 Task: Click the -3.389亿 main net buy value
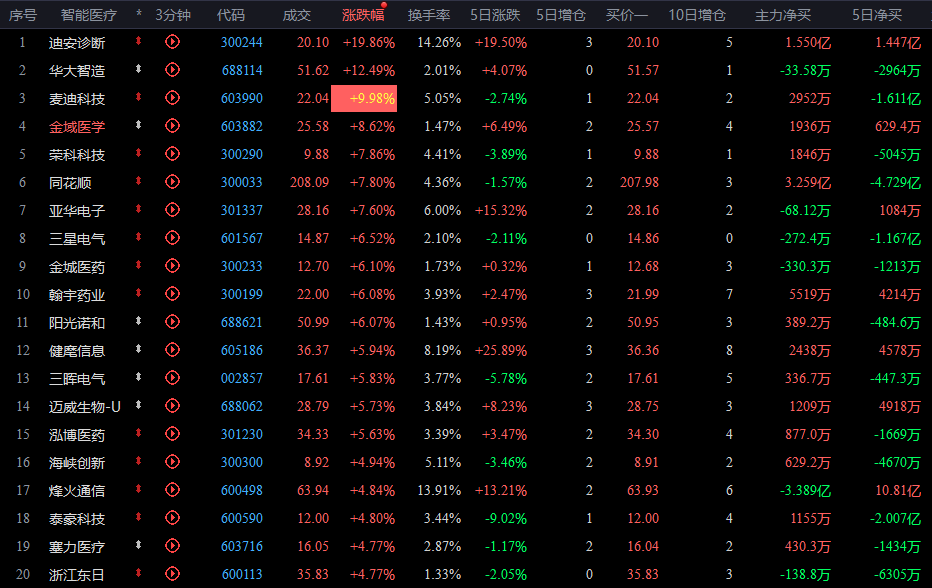click(805, 490)
